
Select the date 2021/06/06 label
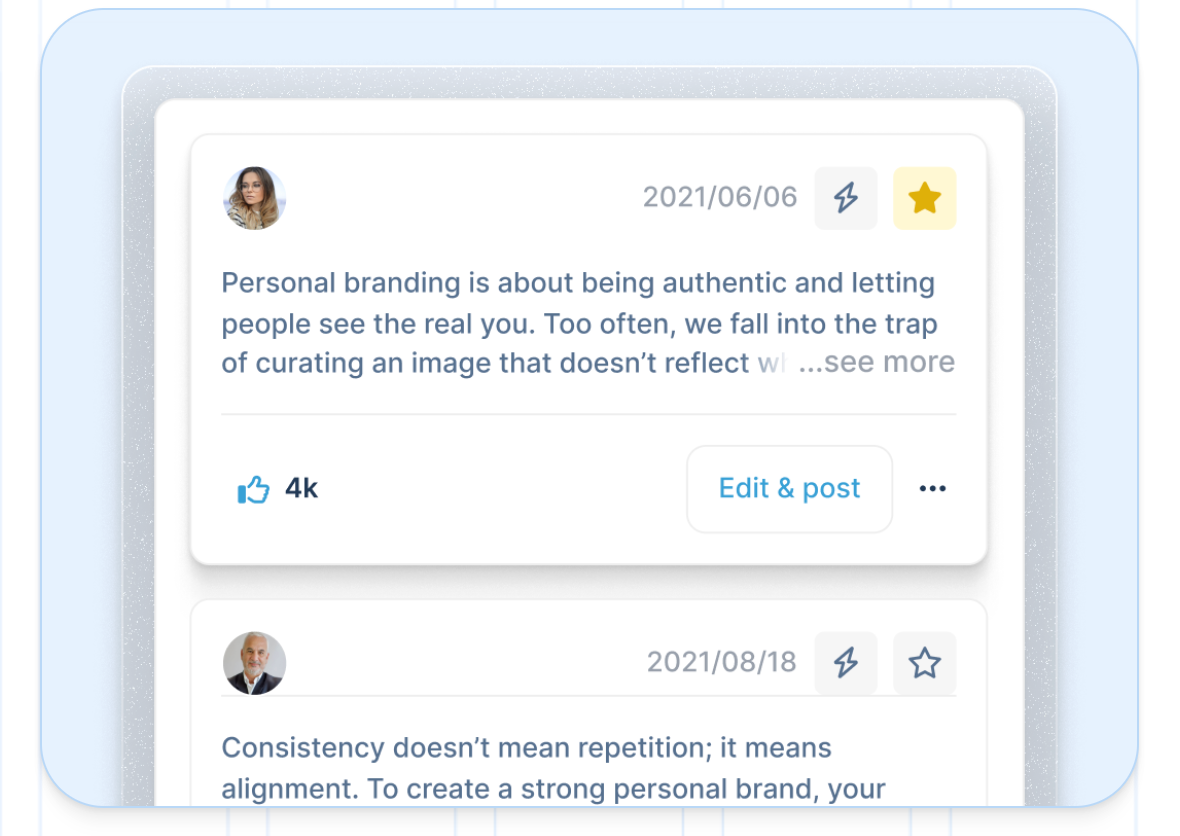[720, 197]
